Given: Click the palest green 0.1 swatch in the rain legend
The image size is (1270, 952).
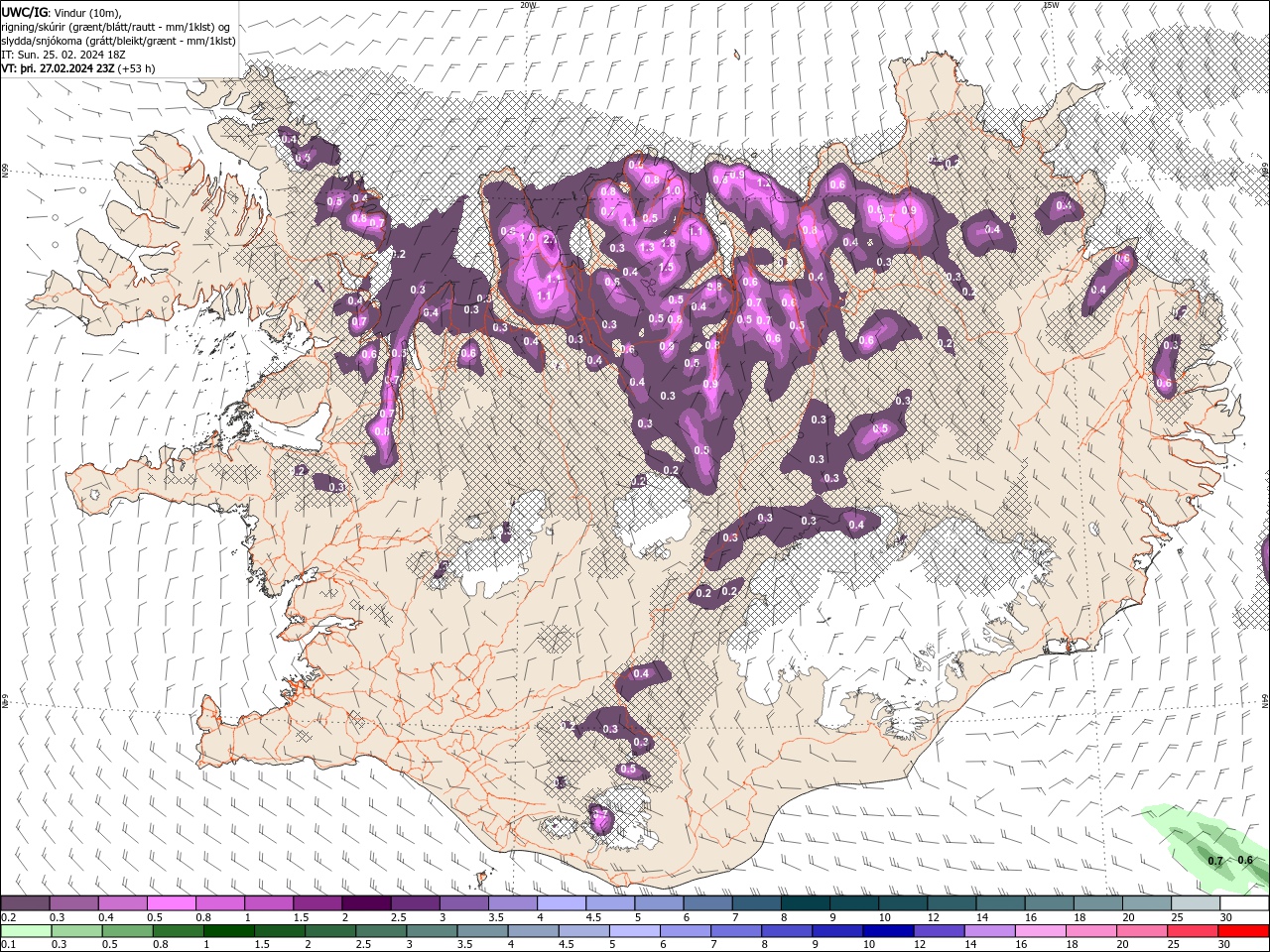Looking at the screenshot, I should click(x=26, y=930).
